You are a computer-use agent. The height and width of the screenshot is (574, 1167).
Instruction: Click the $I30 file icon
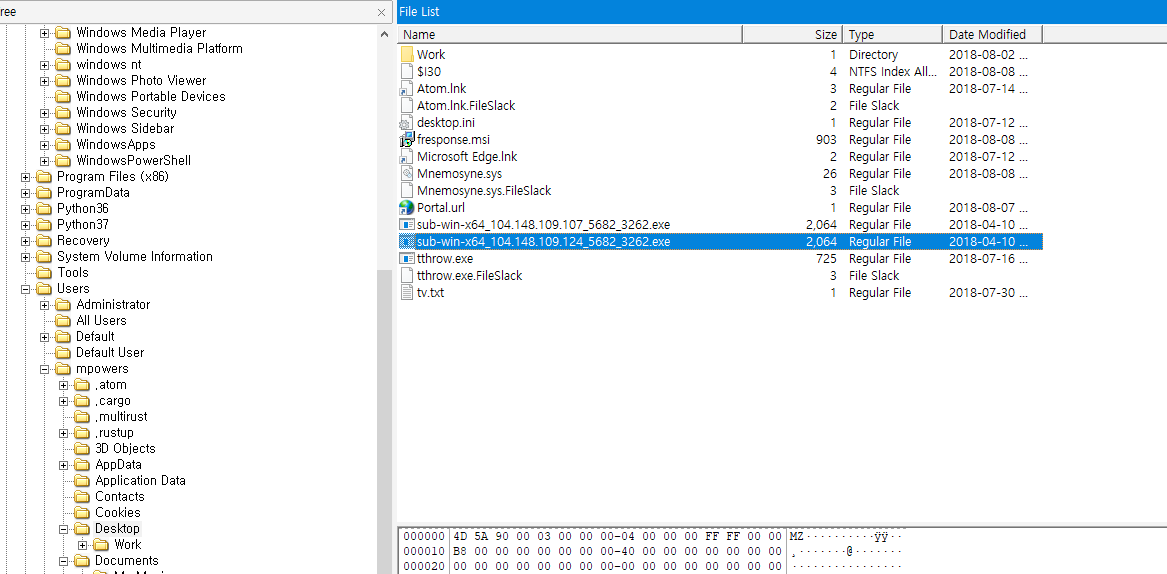[406, 71]
